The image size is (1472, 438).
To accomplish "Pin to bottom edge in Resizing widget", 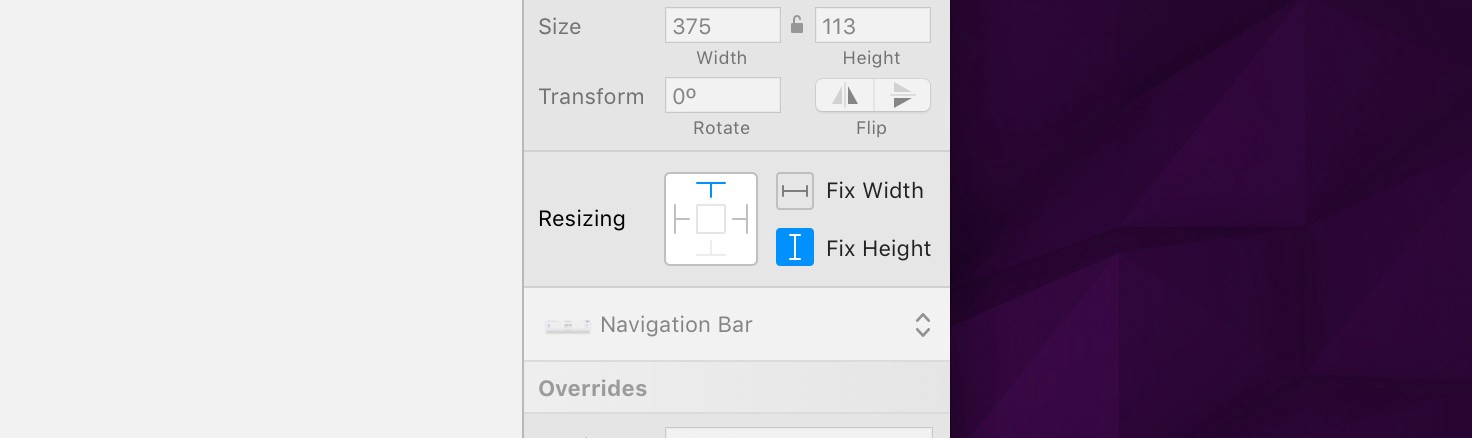I will (711, 248).
